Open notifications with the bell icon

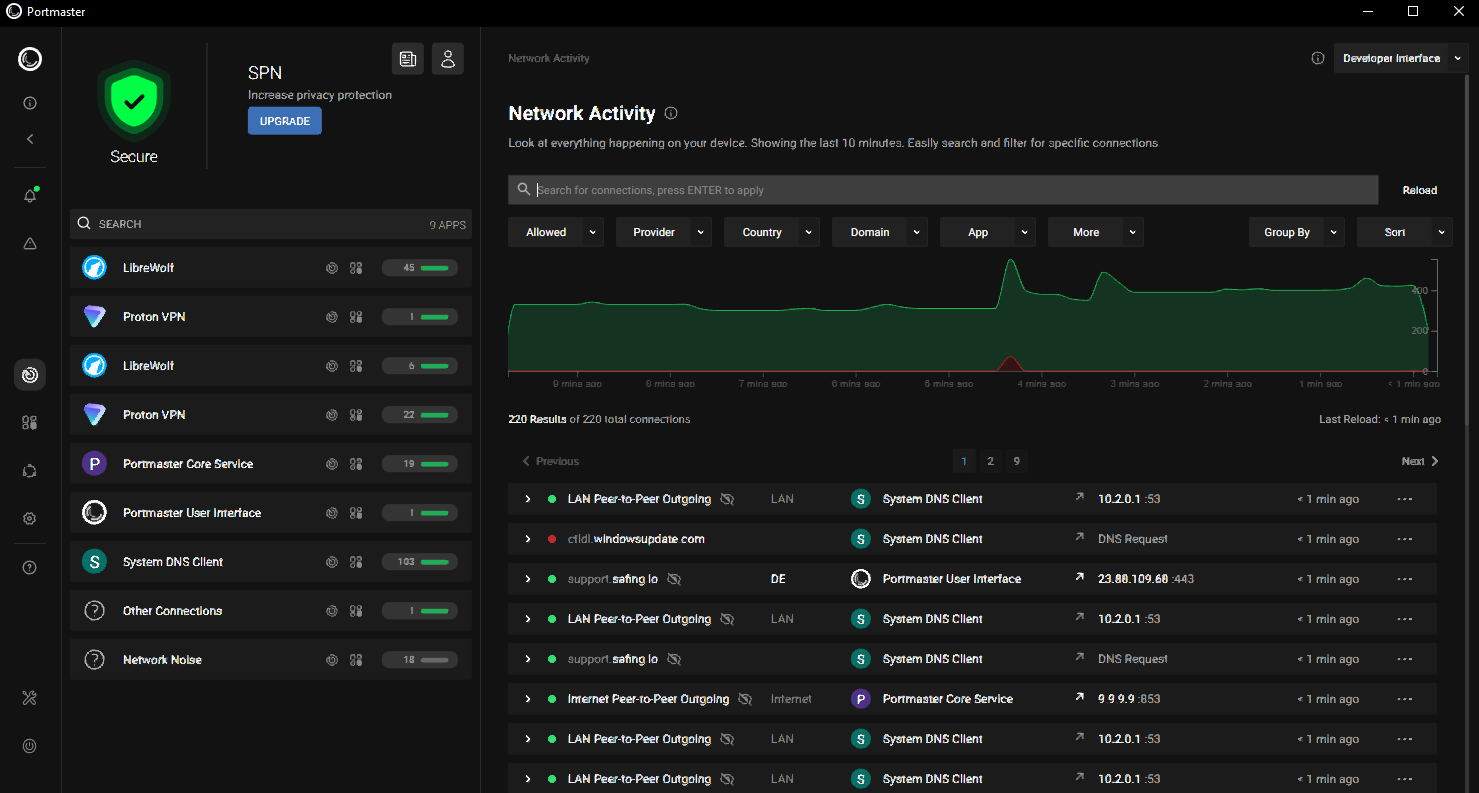pyautogui.click(x=30, y=196)
